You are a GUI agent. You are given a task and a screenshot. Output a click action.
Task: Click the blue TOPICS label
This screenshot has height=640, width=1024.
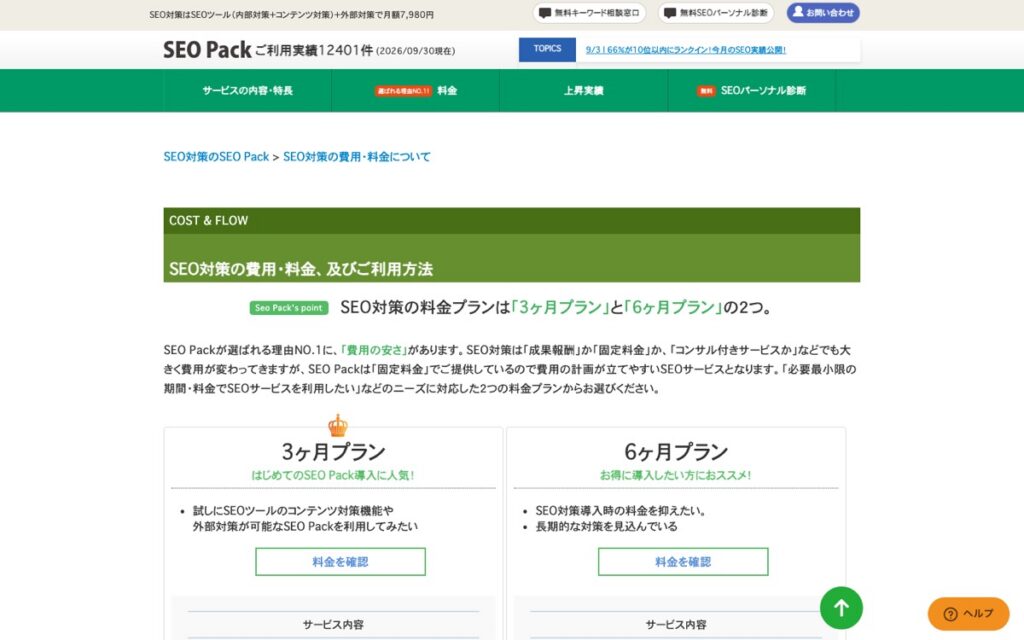click(547, 49)
